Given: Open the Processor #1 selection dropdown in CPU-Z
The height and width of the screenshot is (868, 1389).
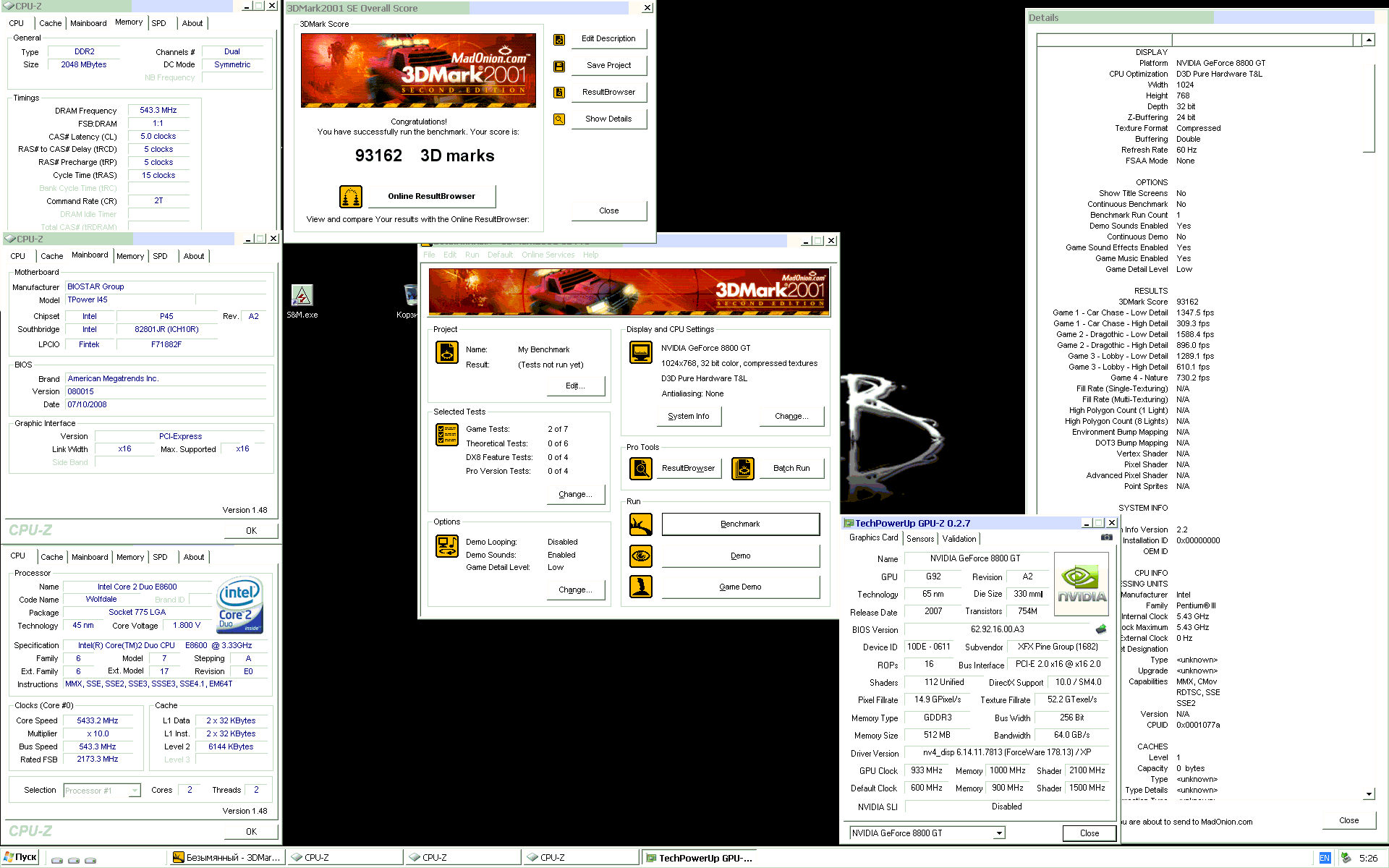Looking at the screenshot, I should tap(135, 791).
